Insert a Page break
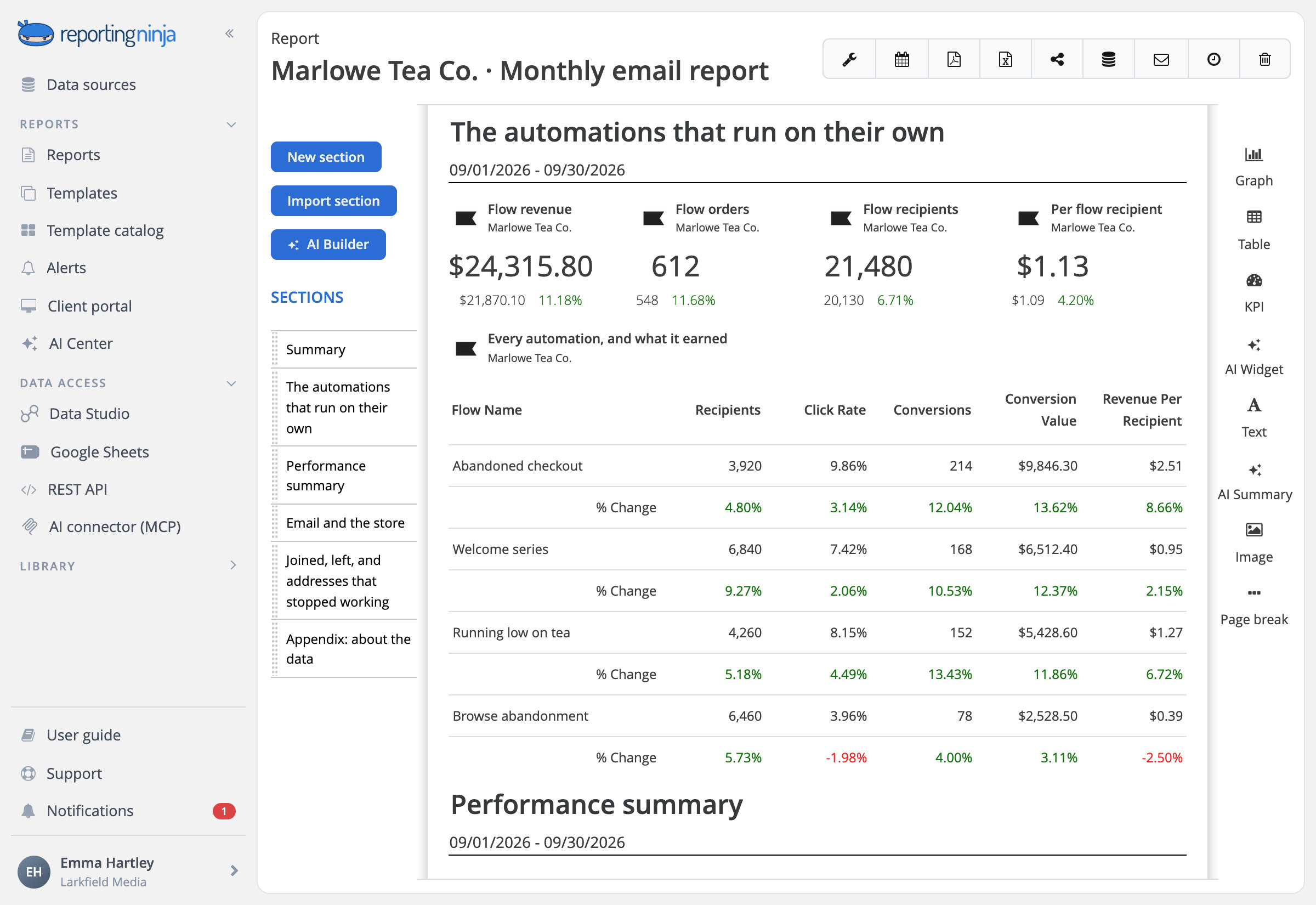The width and height of the screenshot is (1316, 905). click(1253, 607)
